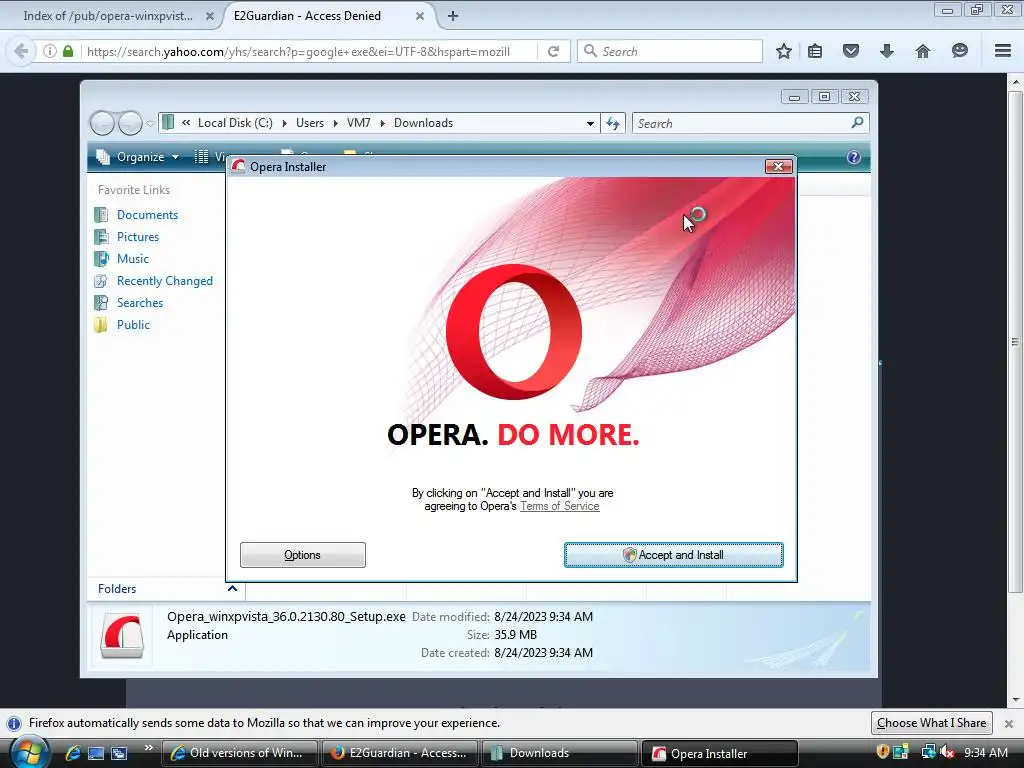The width and height of the screenshot is (1024, 768).
Task: Reload the page in Firefox
Action: point(554,51)
